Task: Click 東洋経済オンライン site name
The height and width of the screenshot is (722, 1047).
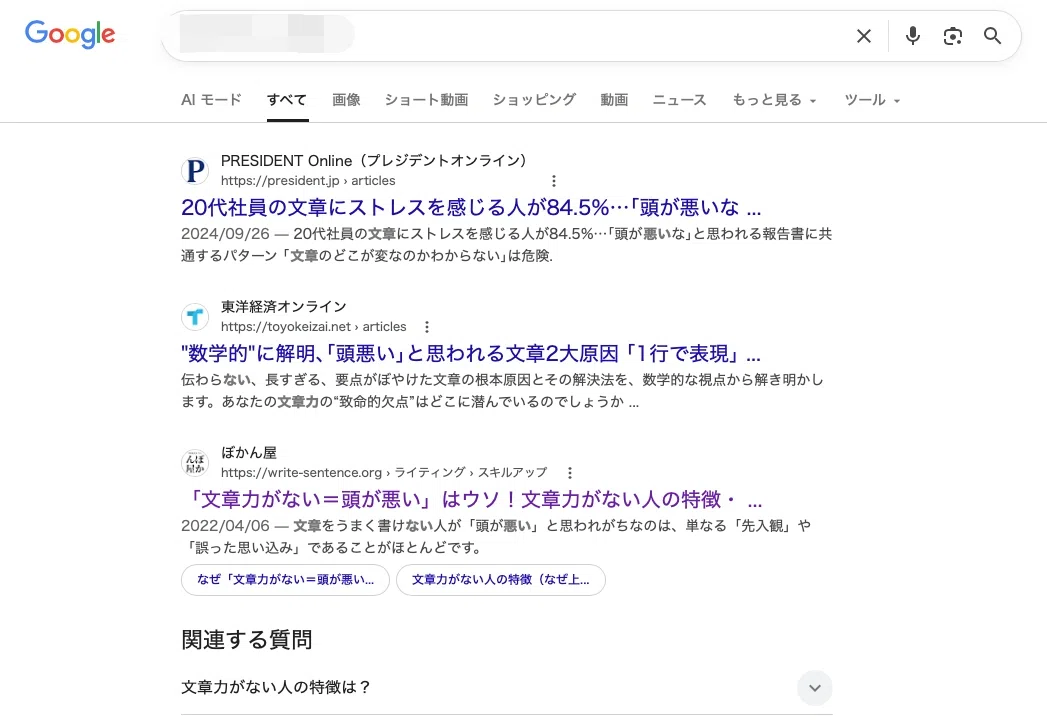Action: [x=284, y=307]
